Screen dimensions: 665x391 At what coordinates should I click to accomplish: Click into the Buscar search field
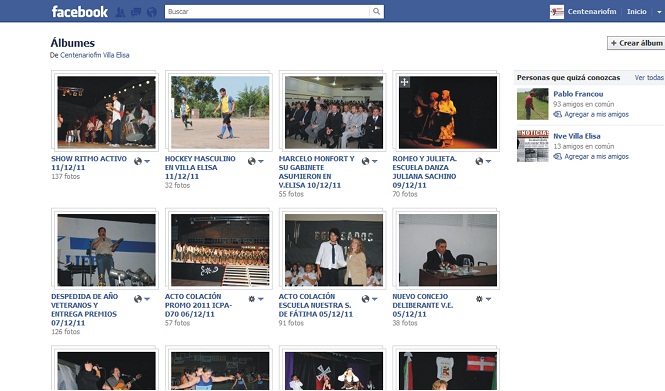click(x=267, y=12)
